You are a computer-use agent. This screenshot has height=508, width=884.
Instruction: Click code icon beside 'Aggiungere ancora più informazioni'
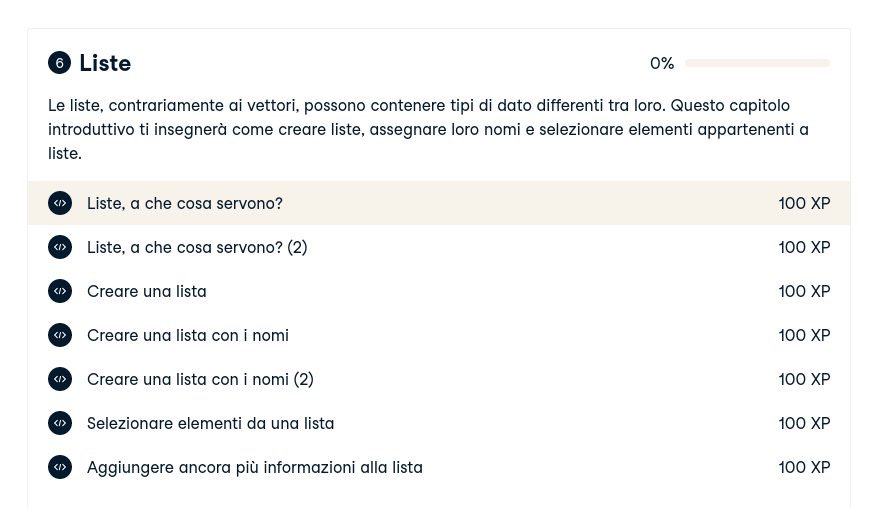point(60,467)
